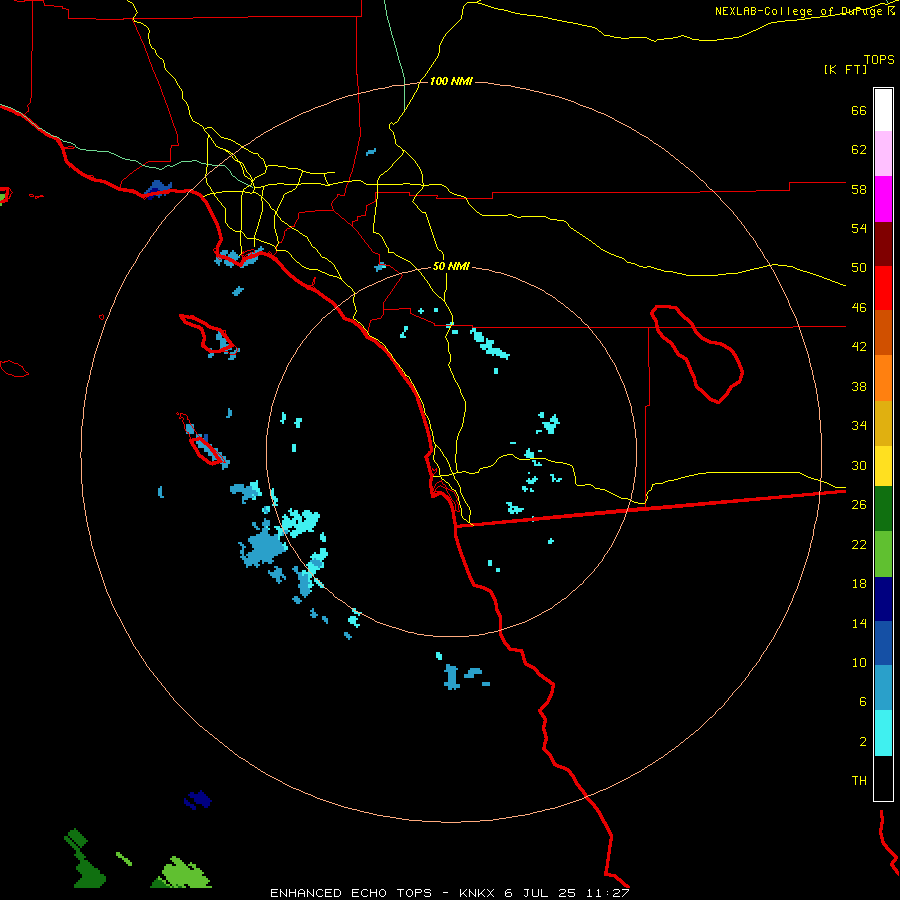
Task: Click the white swatch in the tops legend
Action: (883, 110)
